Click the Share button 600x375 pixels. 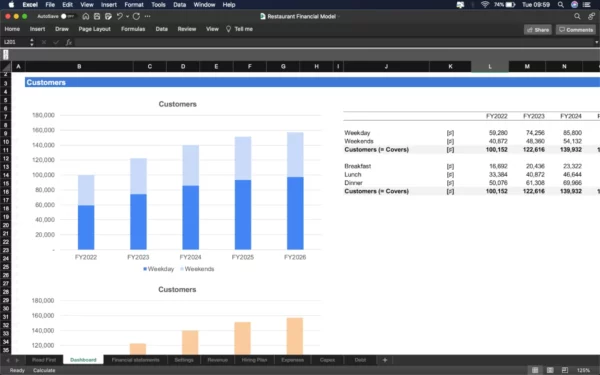point(538,30)
